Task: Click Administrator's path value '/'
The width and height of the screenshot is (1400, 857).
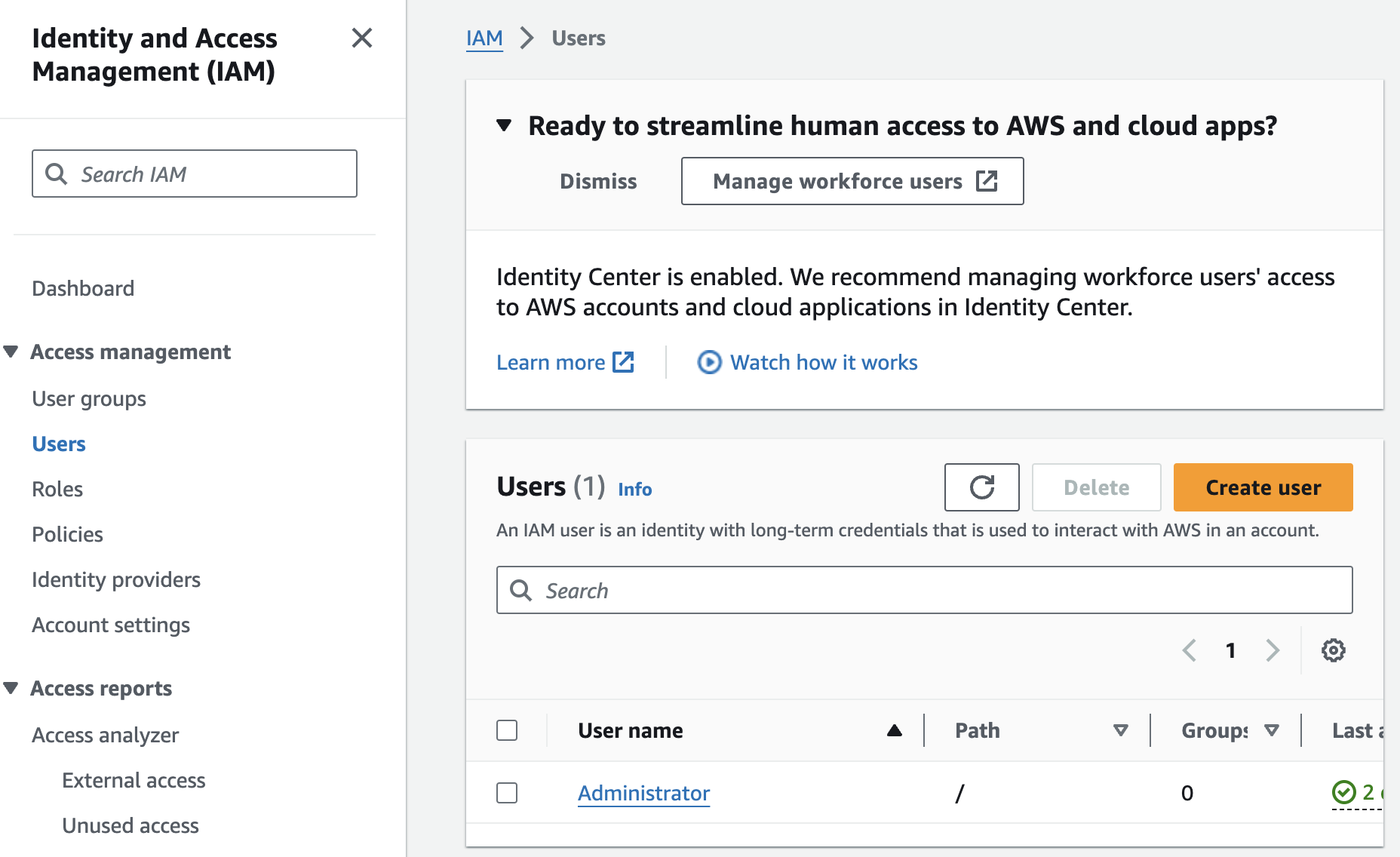Action: (x=959, y=793)
